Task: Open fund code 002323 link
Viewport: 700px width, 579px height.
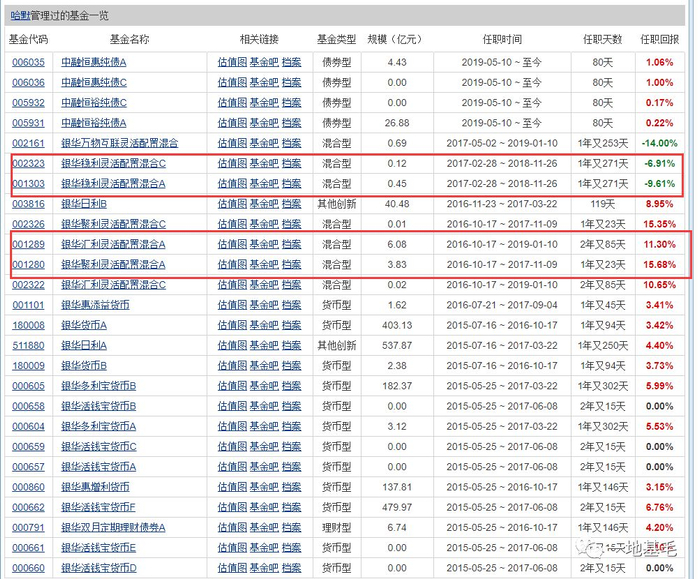Action: (x=29, y=163)
